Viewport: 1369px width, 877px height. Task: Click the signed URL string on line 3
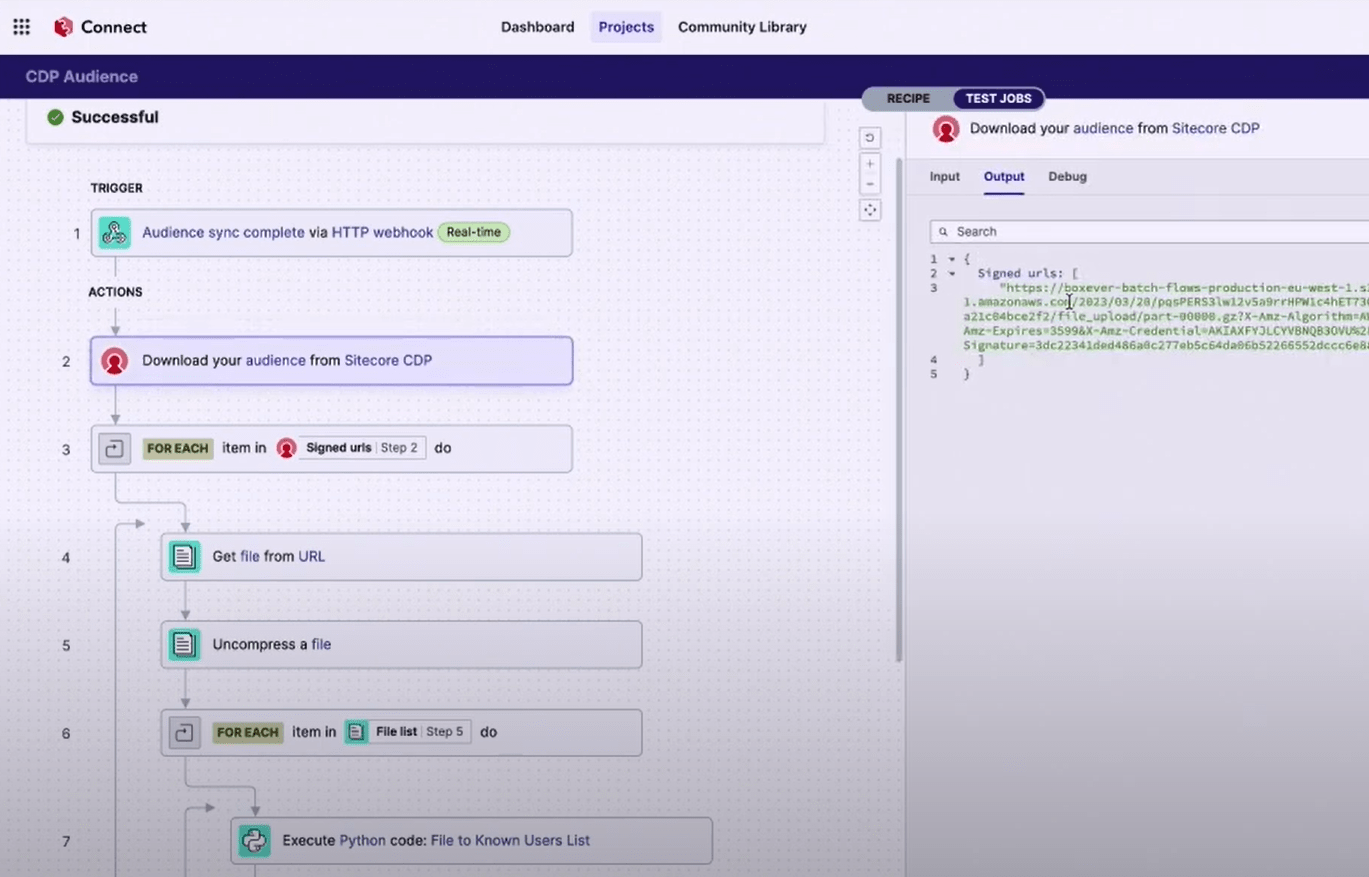tap(1166, 316)
